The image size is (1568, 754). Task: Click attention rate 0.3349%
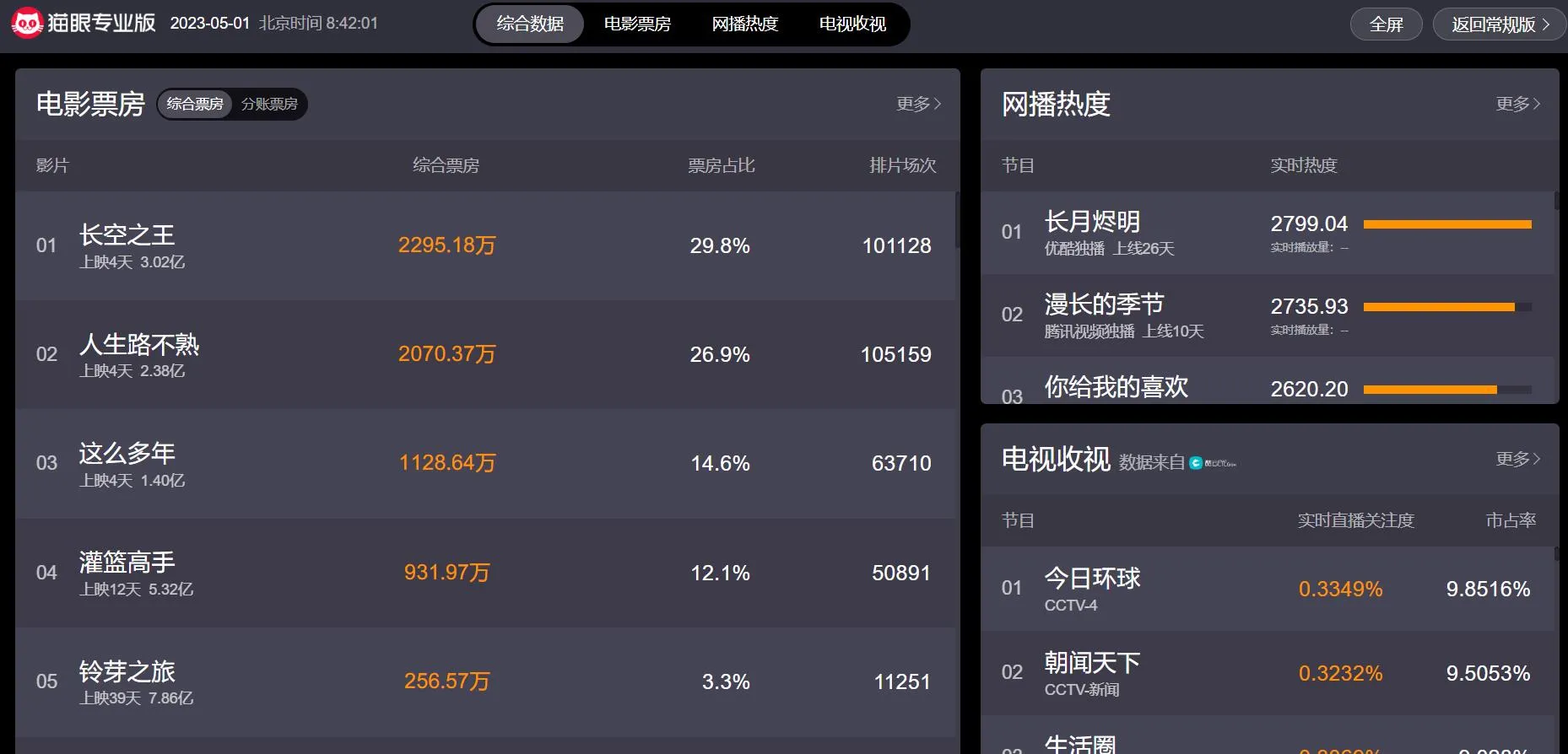(1340, 589)
